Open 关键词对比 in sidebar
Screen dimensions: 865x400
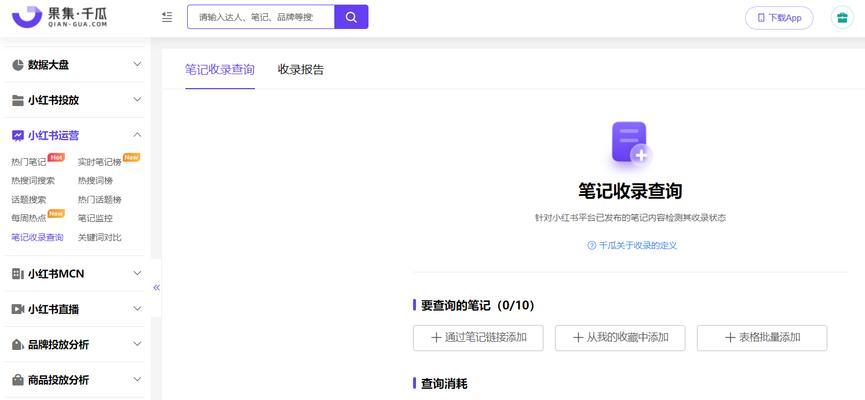99,238
